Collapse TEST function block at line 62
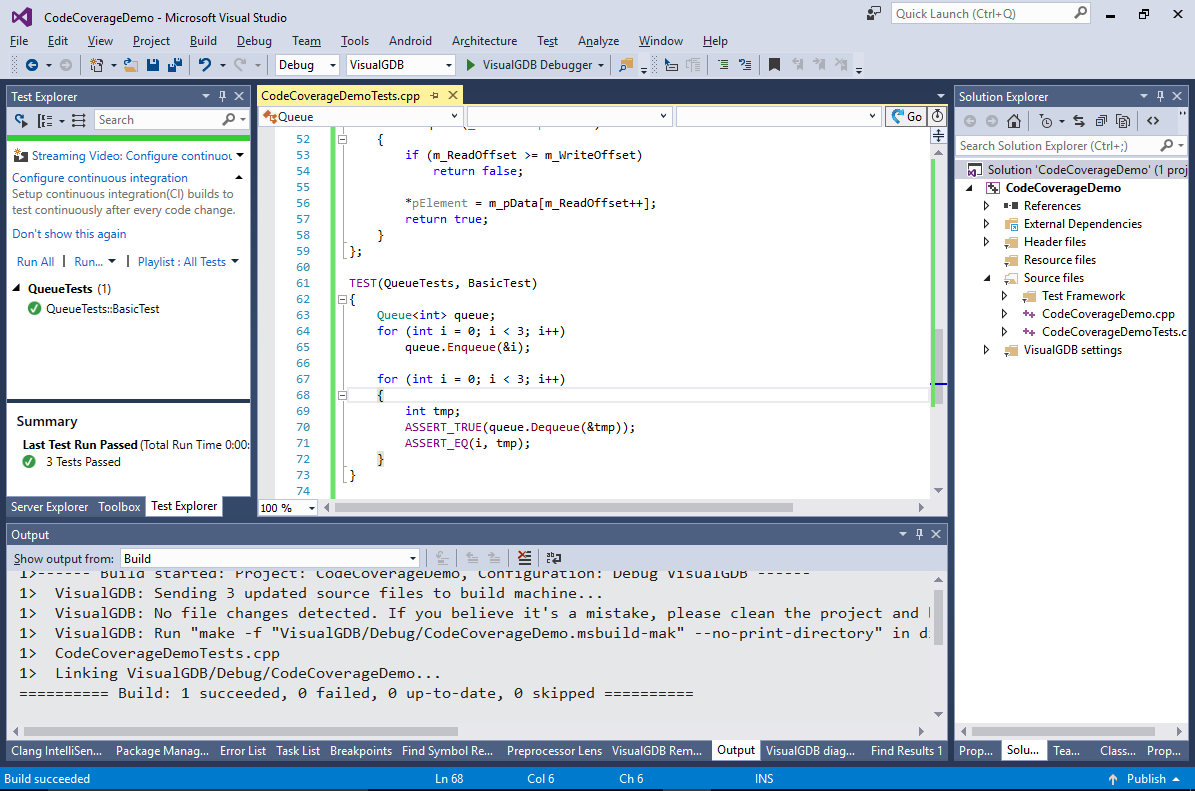This screenshot has height=791, width=1195. pos(342,299)
